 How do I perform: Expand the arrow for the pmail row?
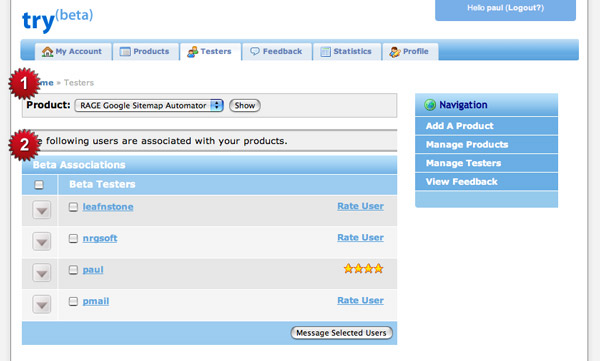(42, 304)
